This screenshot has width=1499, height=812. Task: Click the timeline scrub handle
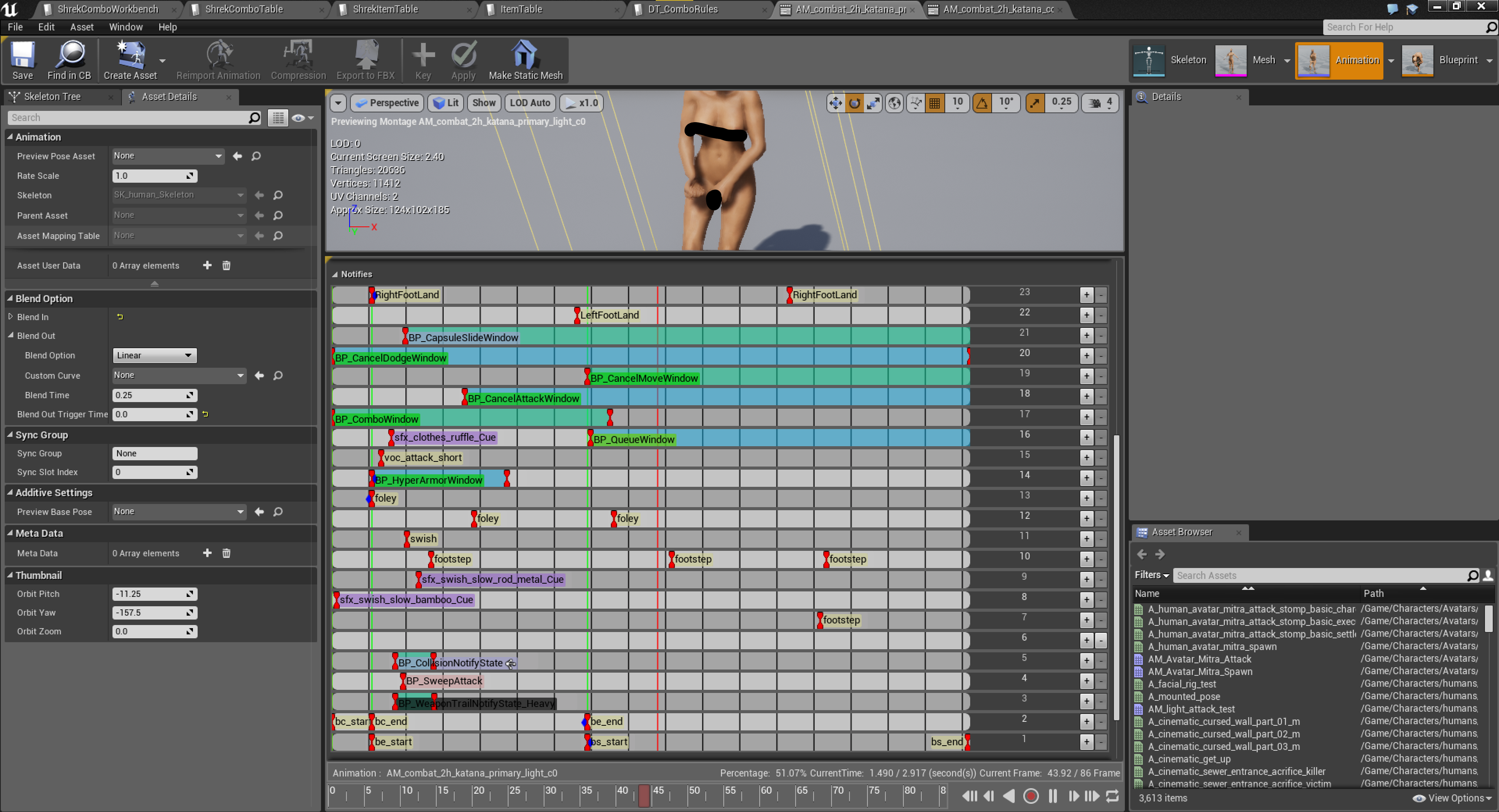644,795
